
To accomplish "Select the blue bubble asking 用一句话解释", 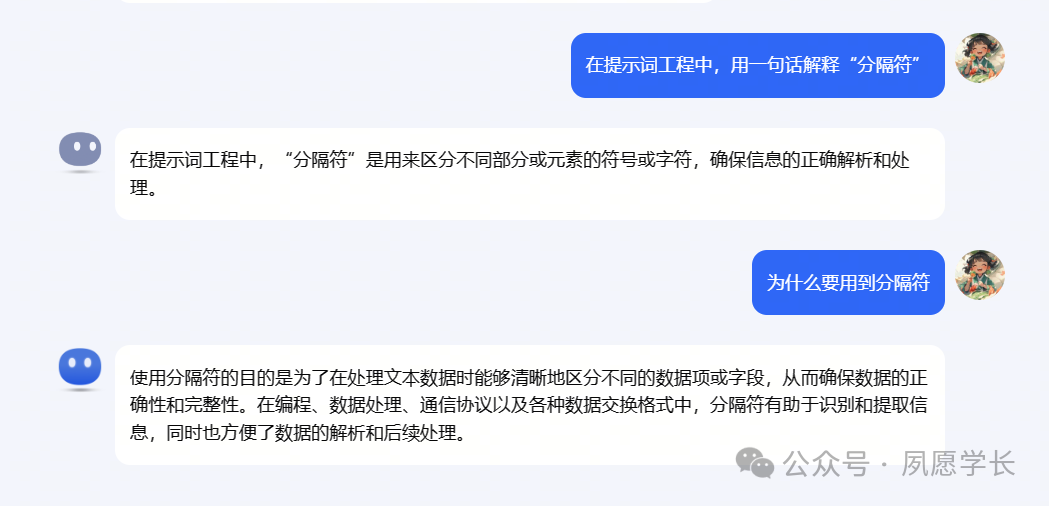I will pyautogui.click(x=757, y=66).
